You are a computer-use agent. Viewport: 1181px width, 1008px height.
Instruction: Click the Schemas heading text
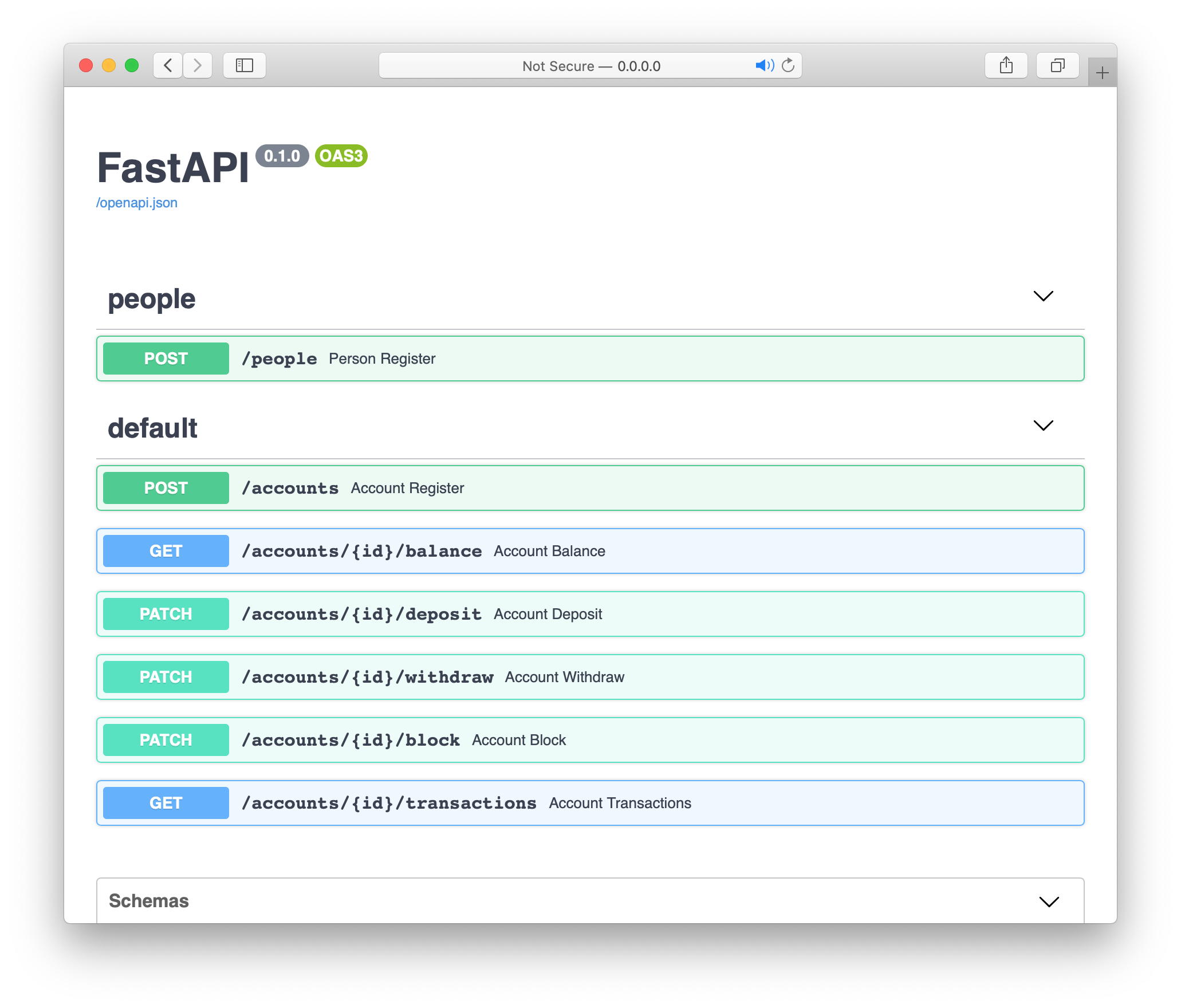tap(149, 901)
